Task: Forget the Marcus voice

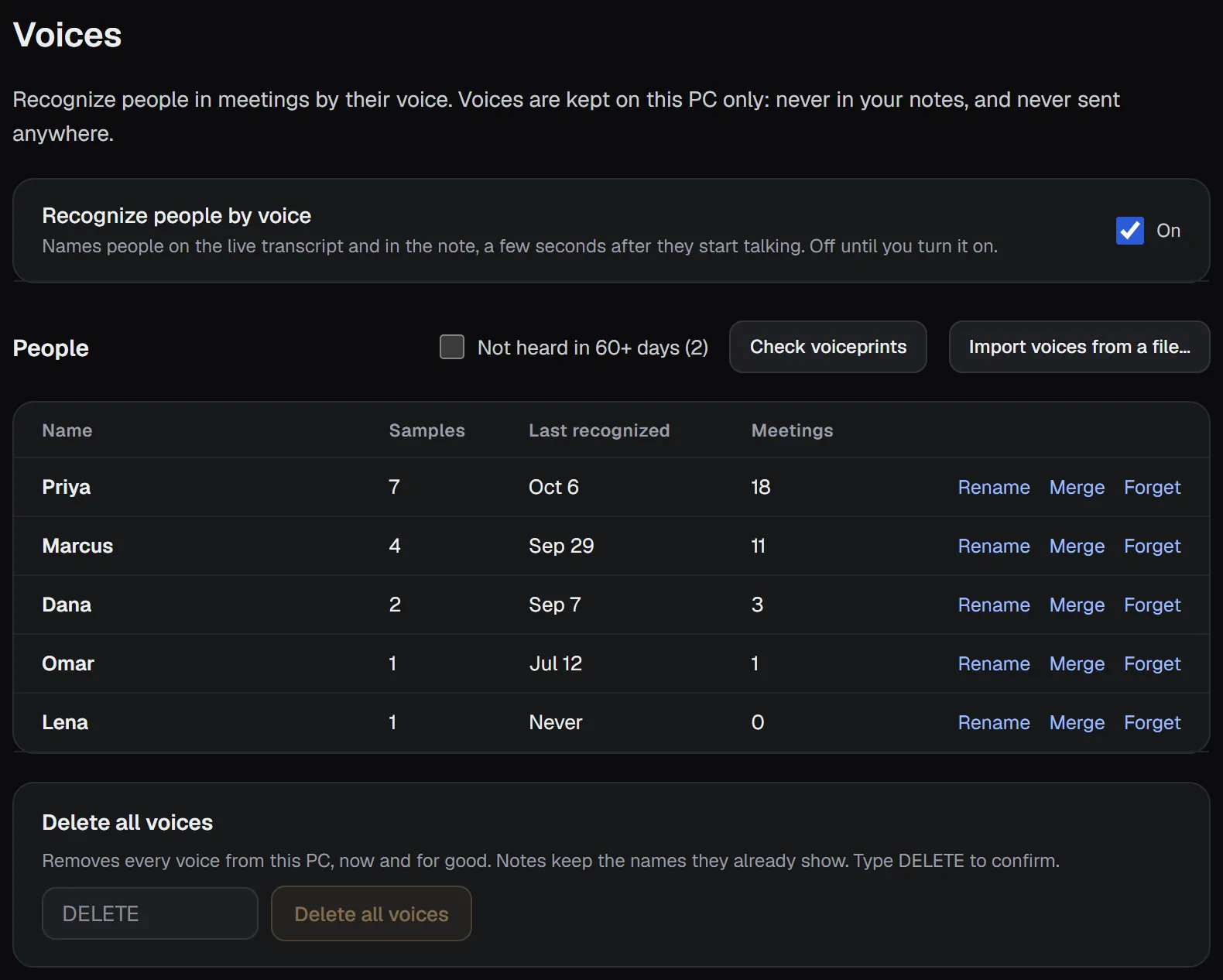Action: [x=1153, y=546]
